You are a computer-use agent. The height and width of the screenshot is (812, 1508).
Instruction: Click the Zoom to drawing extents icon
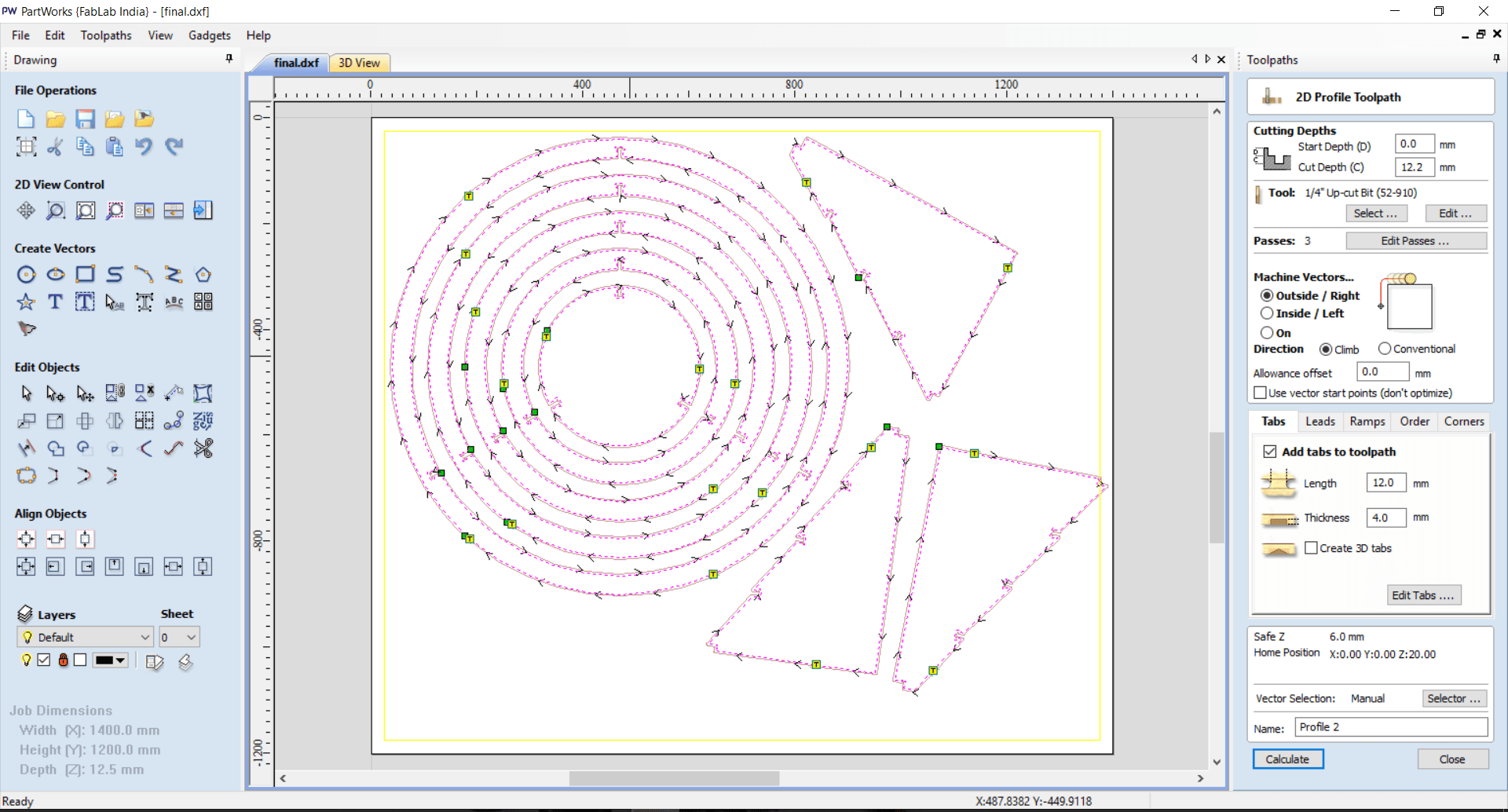85,210
